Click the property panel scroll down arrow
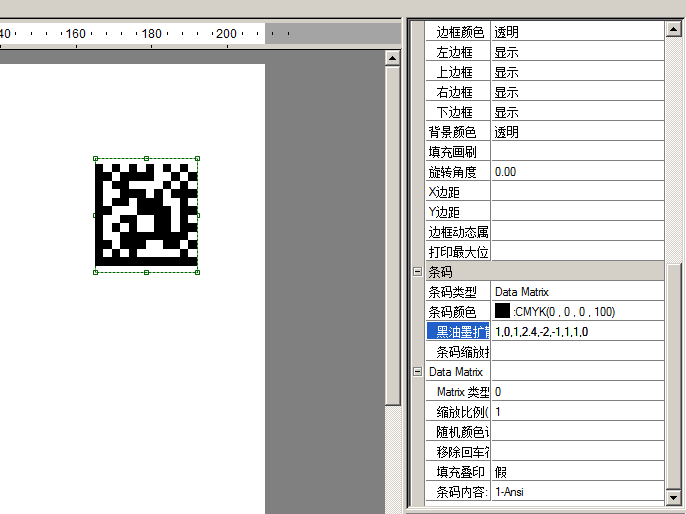Screen dimensions: 686x514 pyautogui.click(x=673, y=497)
